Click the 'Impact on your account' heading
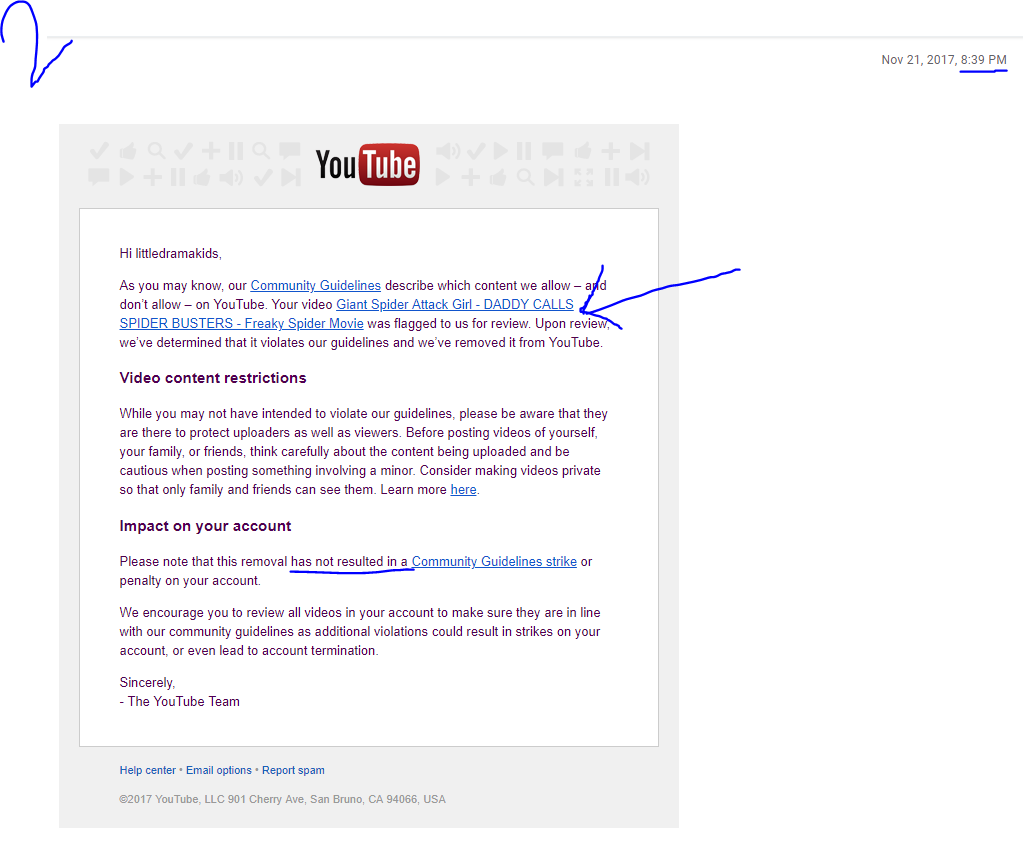Viewport: 1023px width, 842px height. tap(205, 526)
